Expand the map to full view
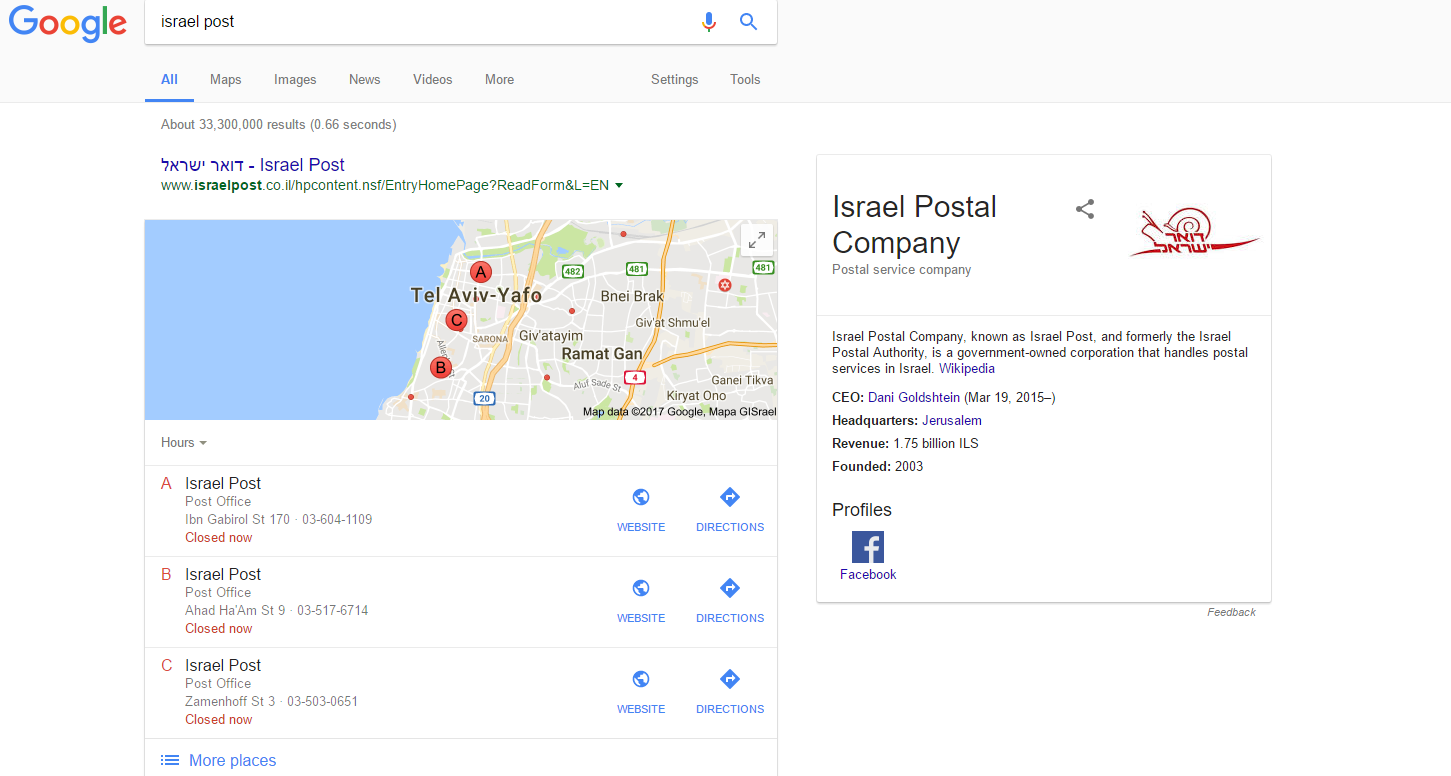 click(x=757, y=239)
